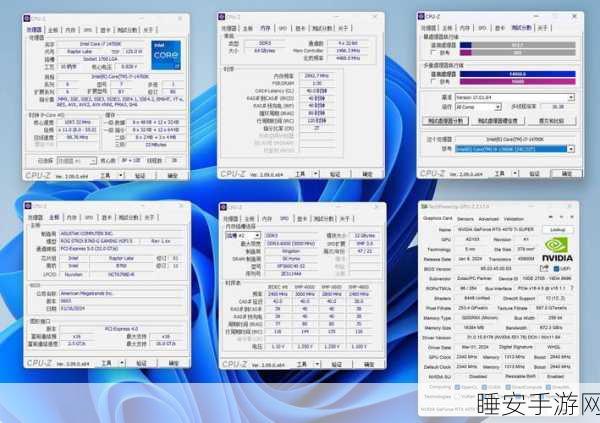Viewport: 600px width, 423px height.
Task: Switch to 显卡 tab in mainboard window
Action: [x=106, y=217]
